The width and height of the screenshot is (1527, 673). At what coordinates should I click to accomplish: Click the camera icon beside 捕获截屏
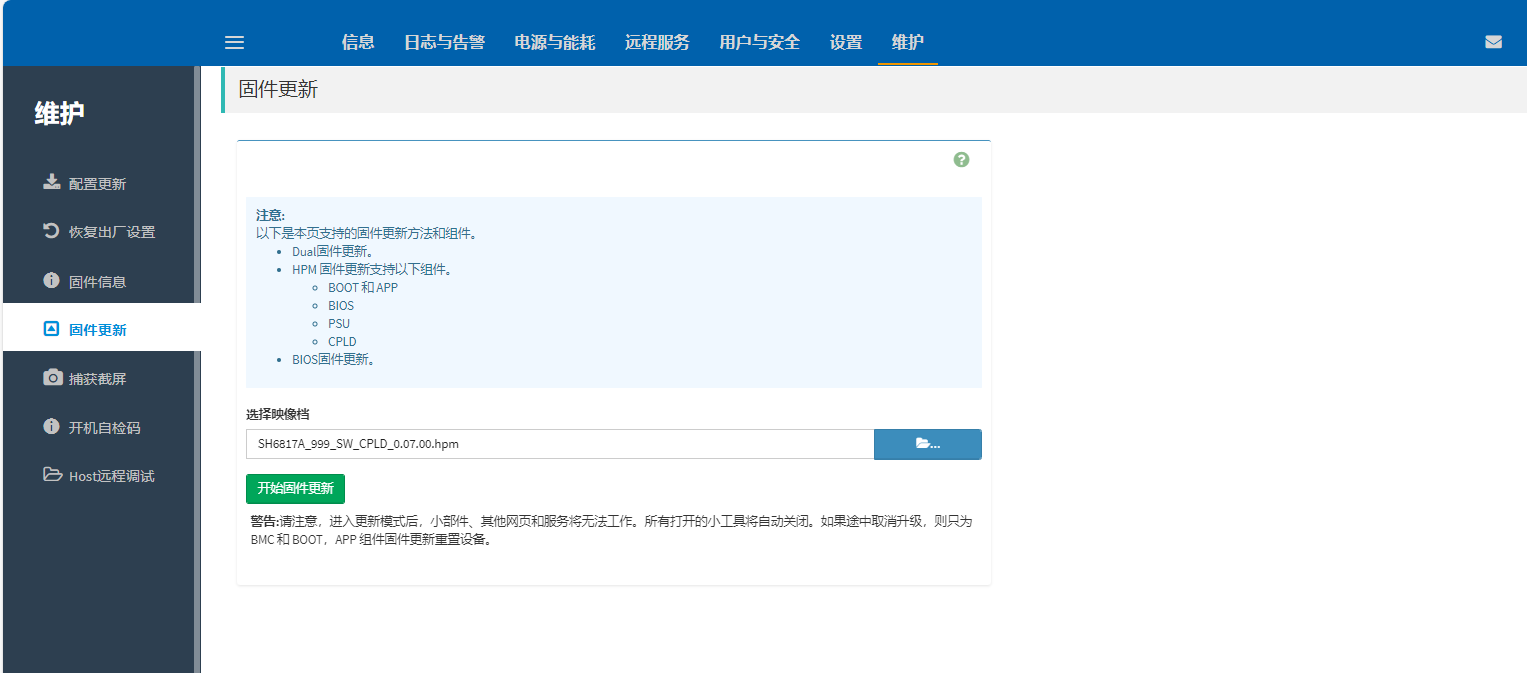52,378
